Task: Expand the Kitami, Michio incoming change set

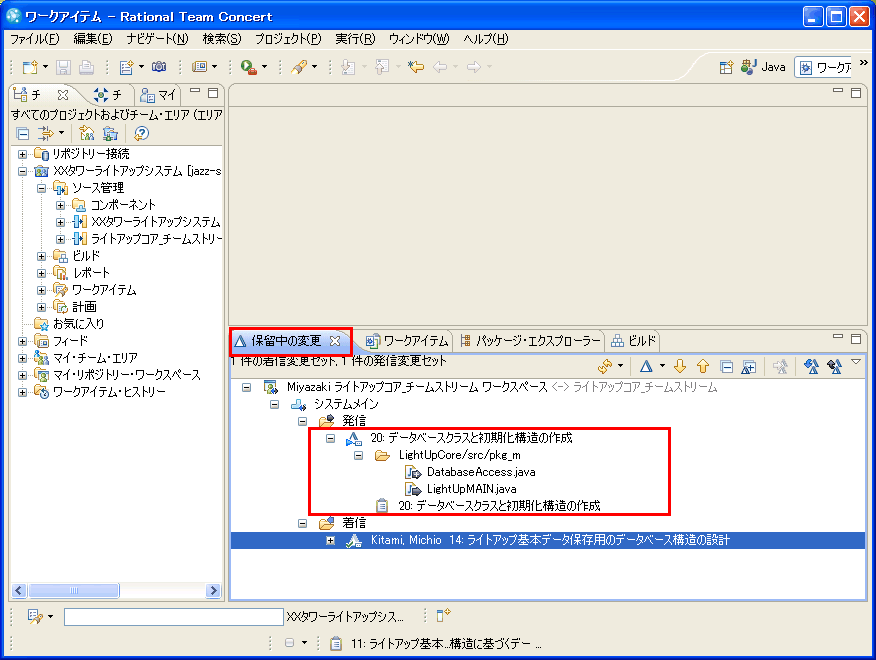Action: tap(330, 540)
